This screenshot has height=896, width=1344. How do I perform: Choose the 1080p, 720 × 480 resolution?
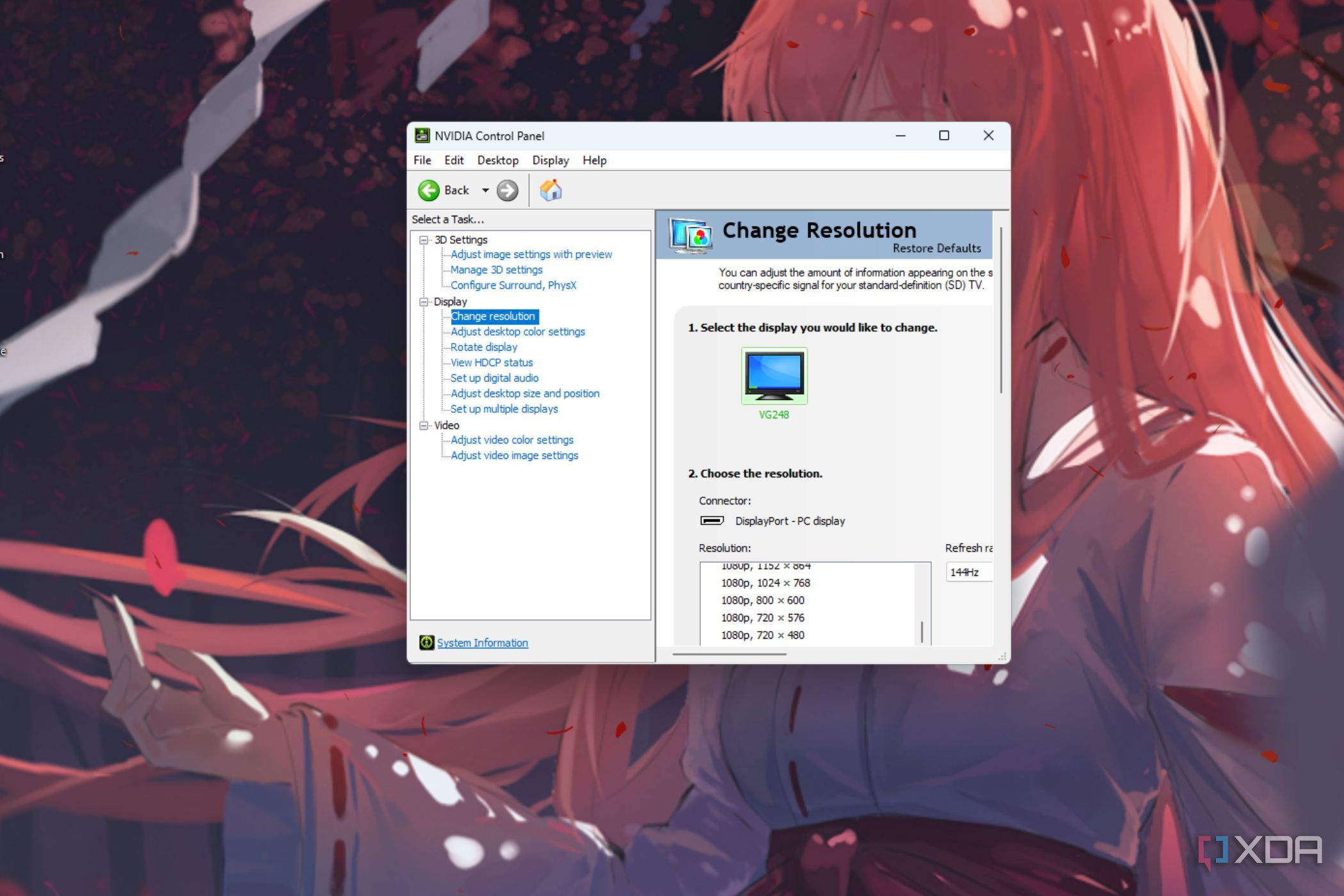[763, 635]
